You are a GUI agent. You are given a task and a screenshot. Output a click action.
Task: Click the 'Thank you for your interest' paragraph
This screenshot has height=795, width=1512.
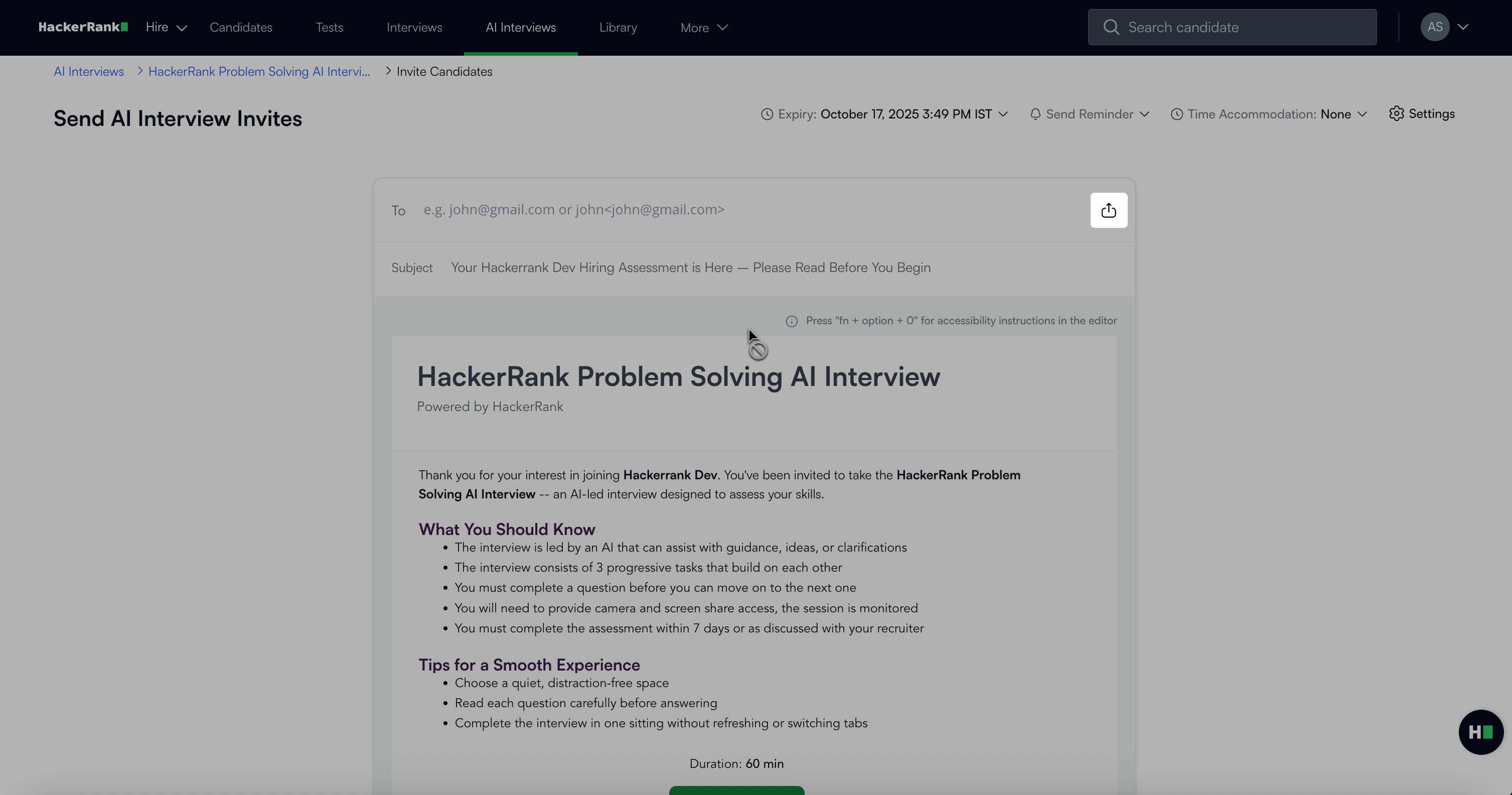click(x=719, y=484)
